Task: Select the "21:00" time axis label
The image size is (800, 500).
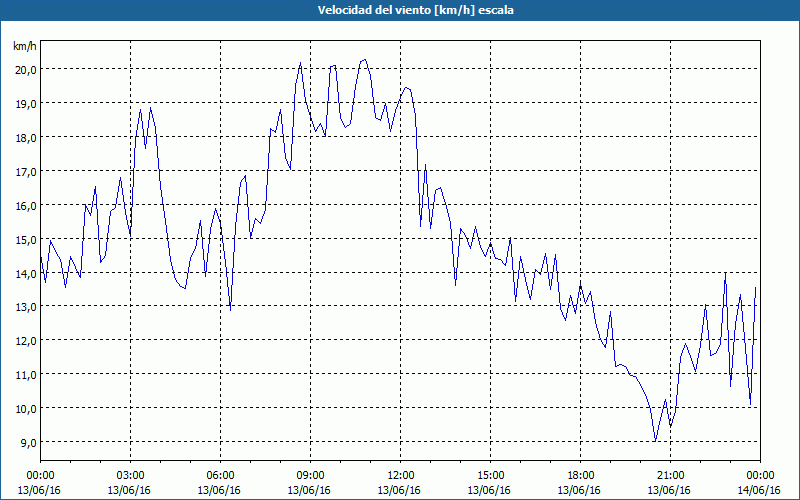Action: pos(670,476)
